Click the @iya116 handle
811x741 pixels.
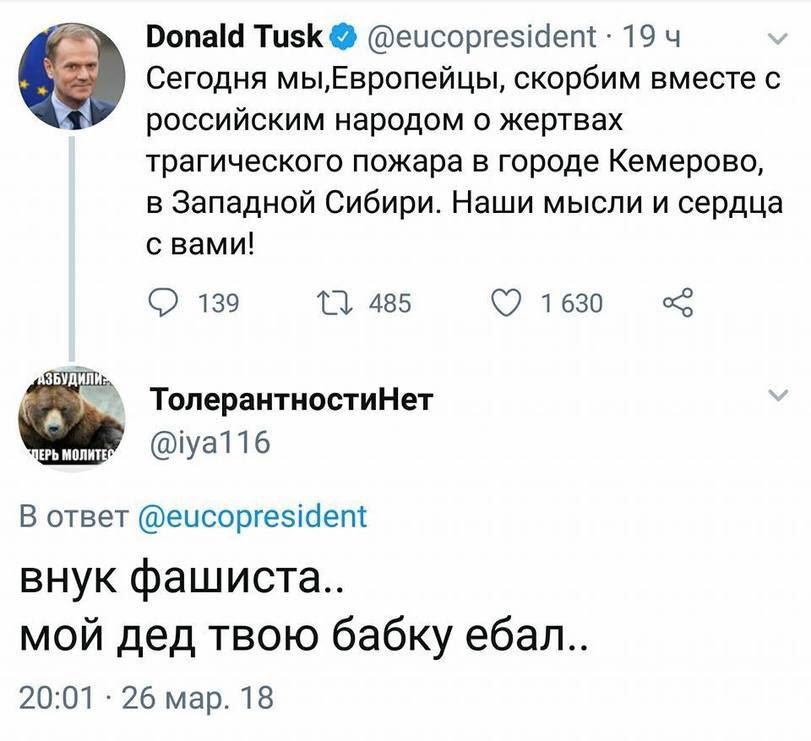tap(209, 442)
